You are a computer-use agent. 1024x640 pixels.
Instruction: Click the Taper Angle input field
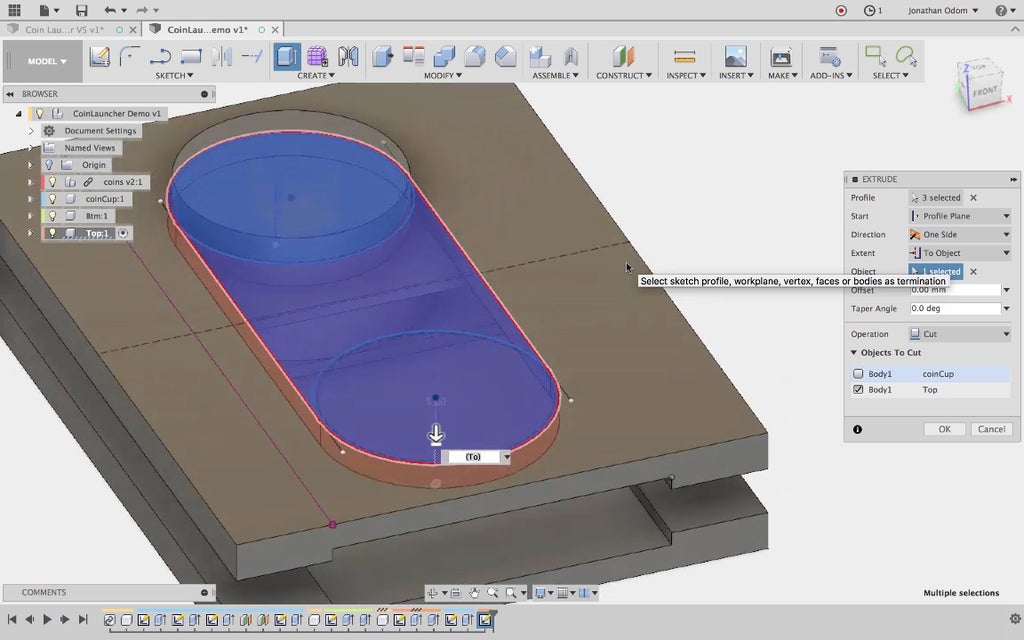pos(954,309)
